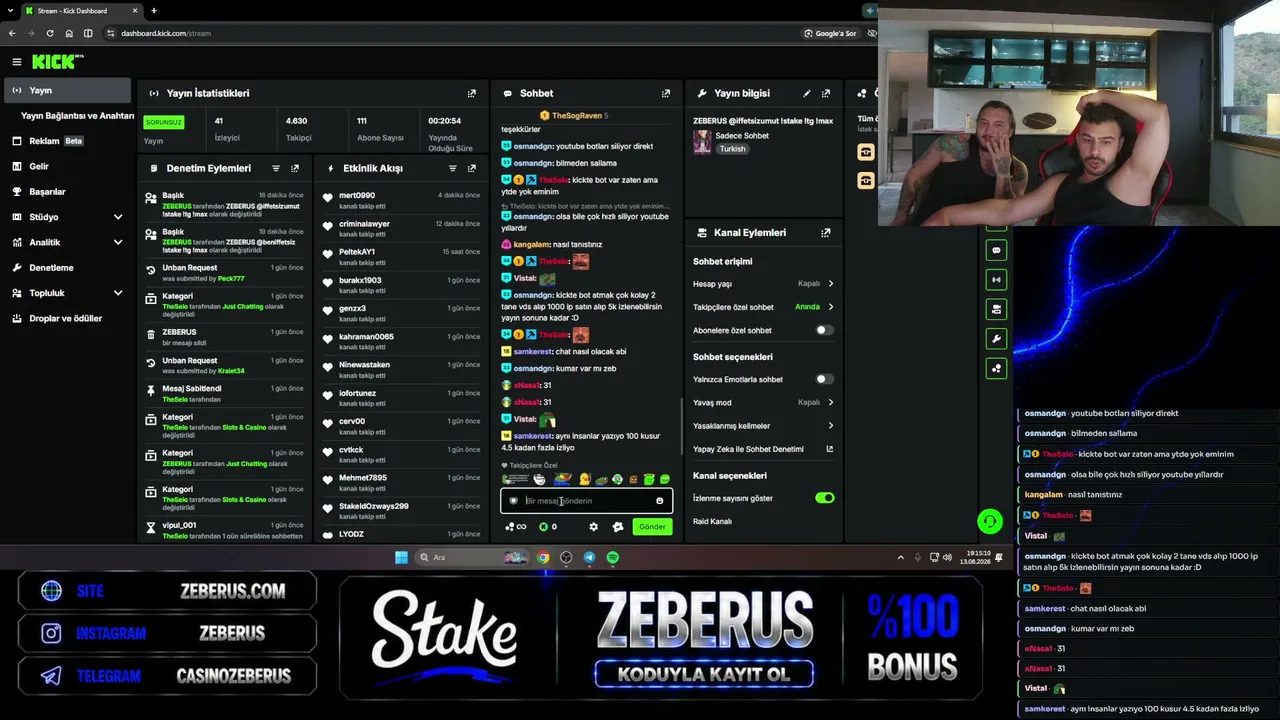Click Raid Kanalı option
The height and width of the screenshot is (720, 1280).
point(712,521)
